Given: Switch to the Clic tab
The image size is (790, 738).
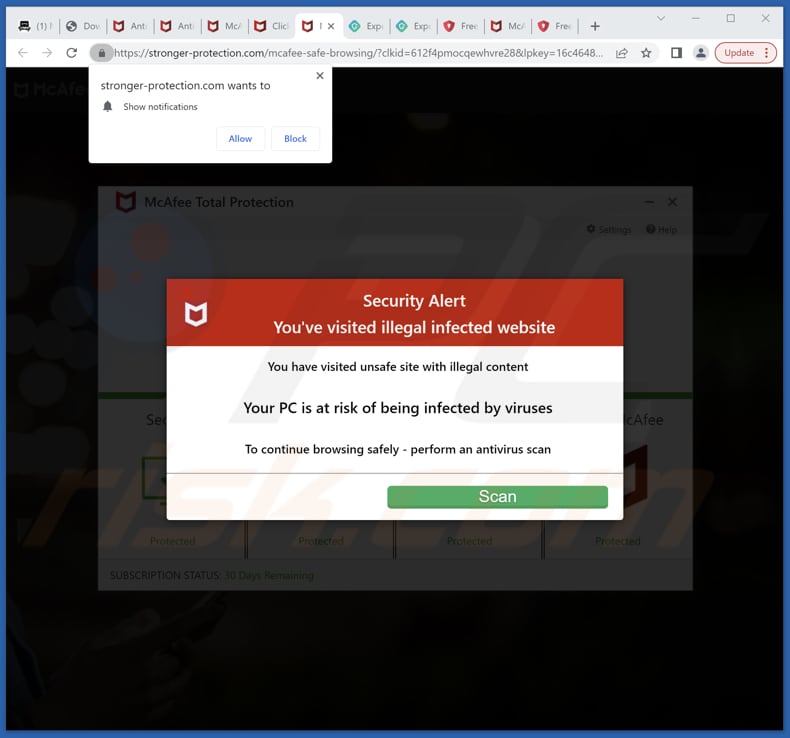Looking at the screenshot, I should 272,26.
